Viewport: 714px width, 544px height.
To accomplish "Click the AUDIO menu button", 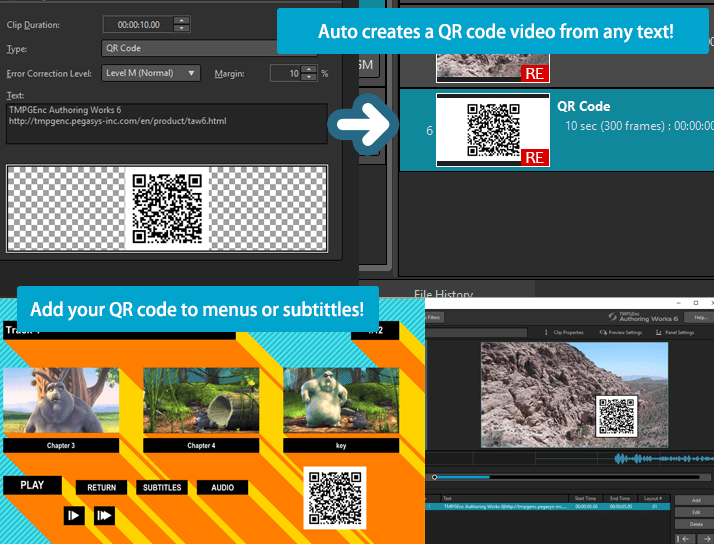I will [222, 488].
